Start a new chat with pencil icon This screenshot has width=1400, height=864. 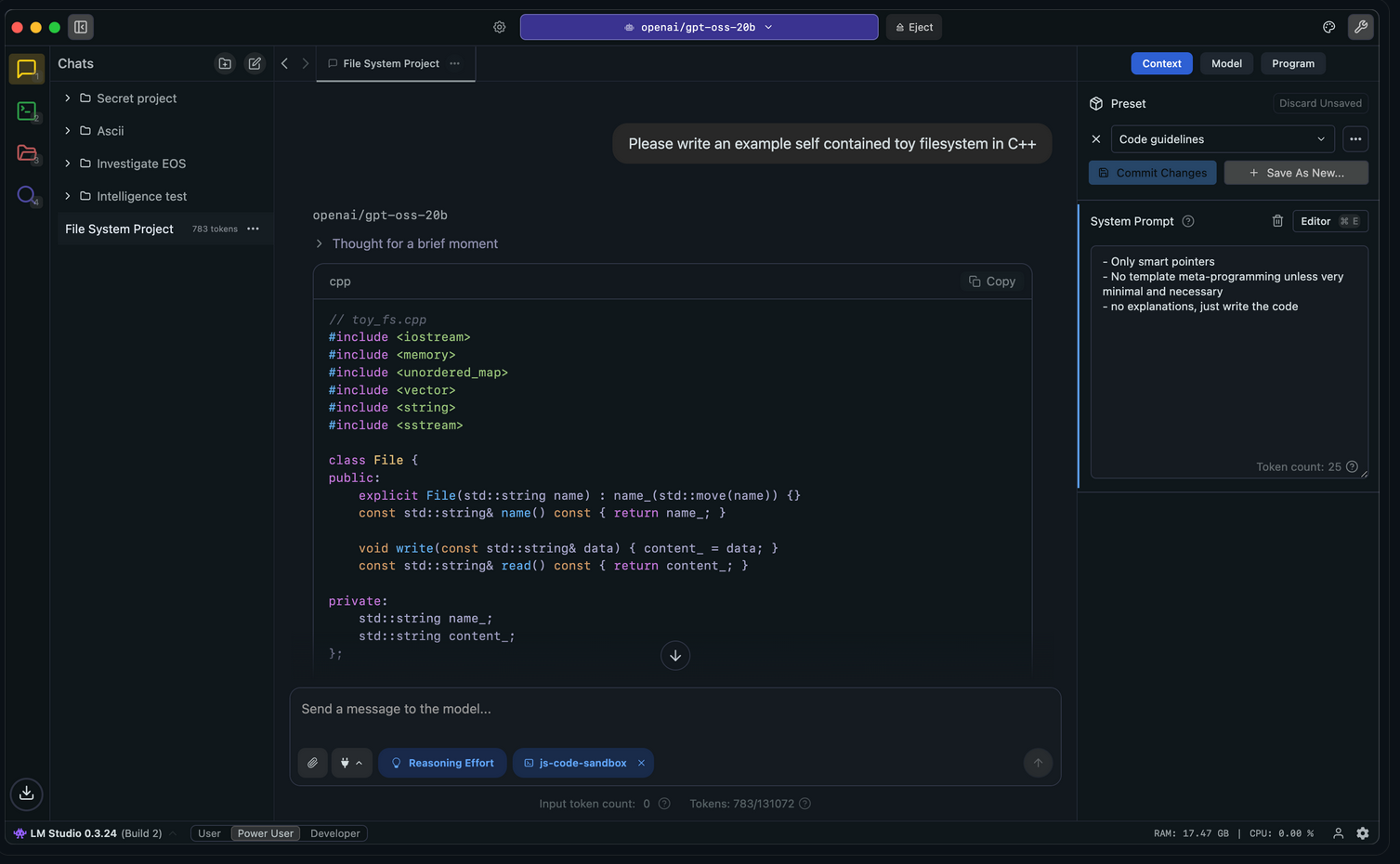(x=255, y=63)
